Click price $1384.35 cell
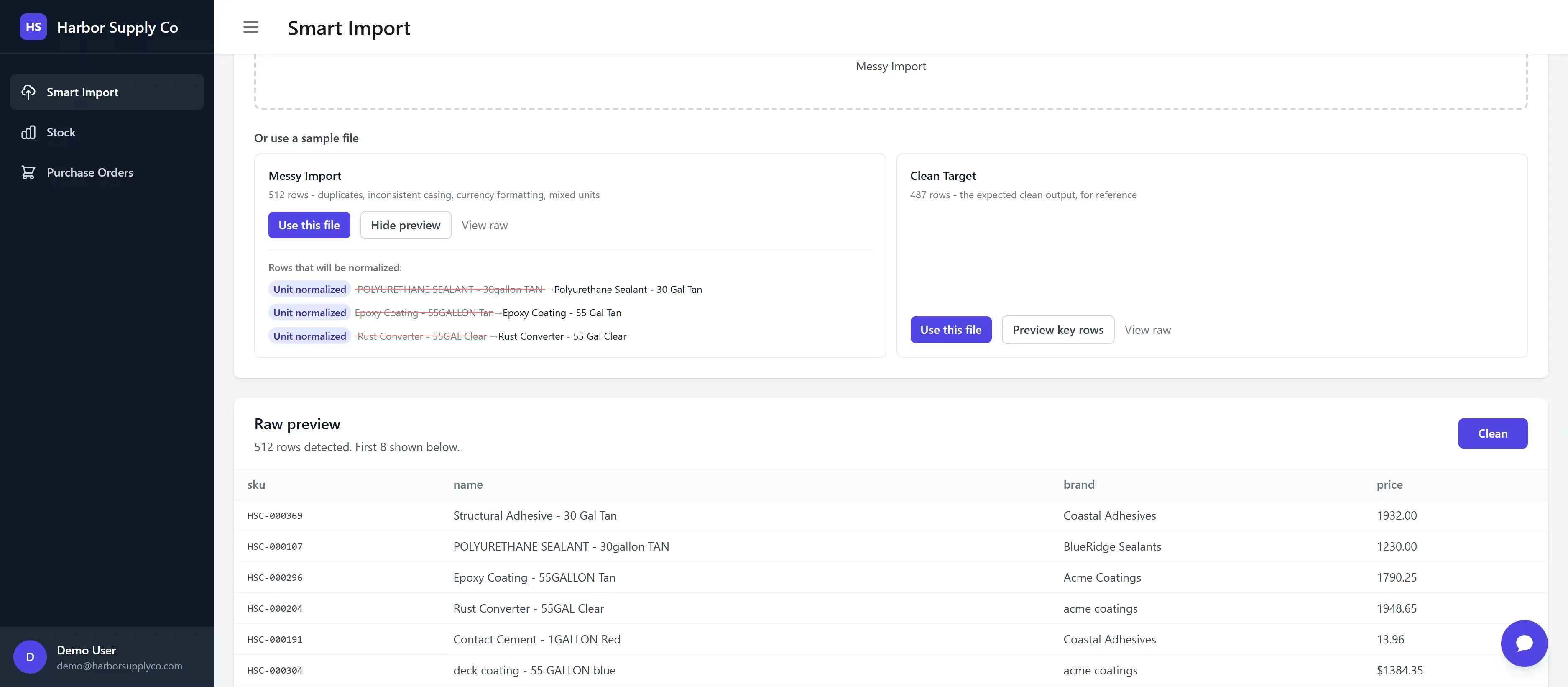This screenshot has width=1568, height=687. (1399, 671)
